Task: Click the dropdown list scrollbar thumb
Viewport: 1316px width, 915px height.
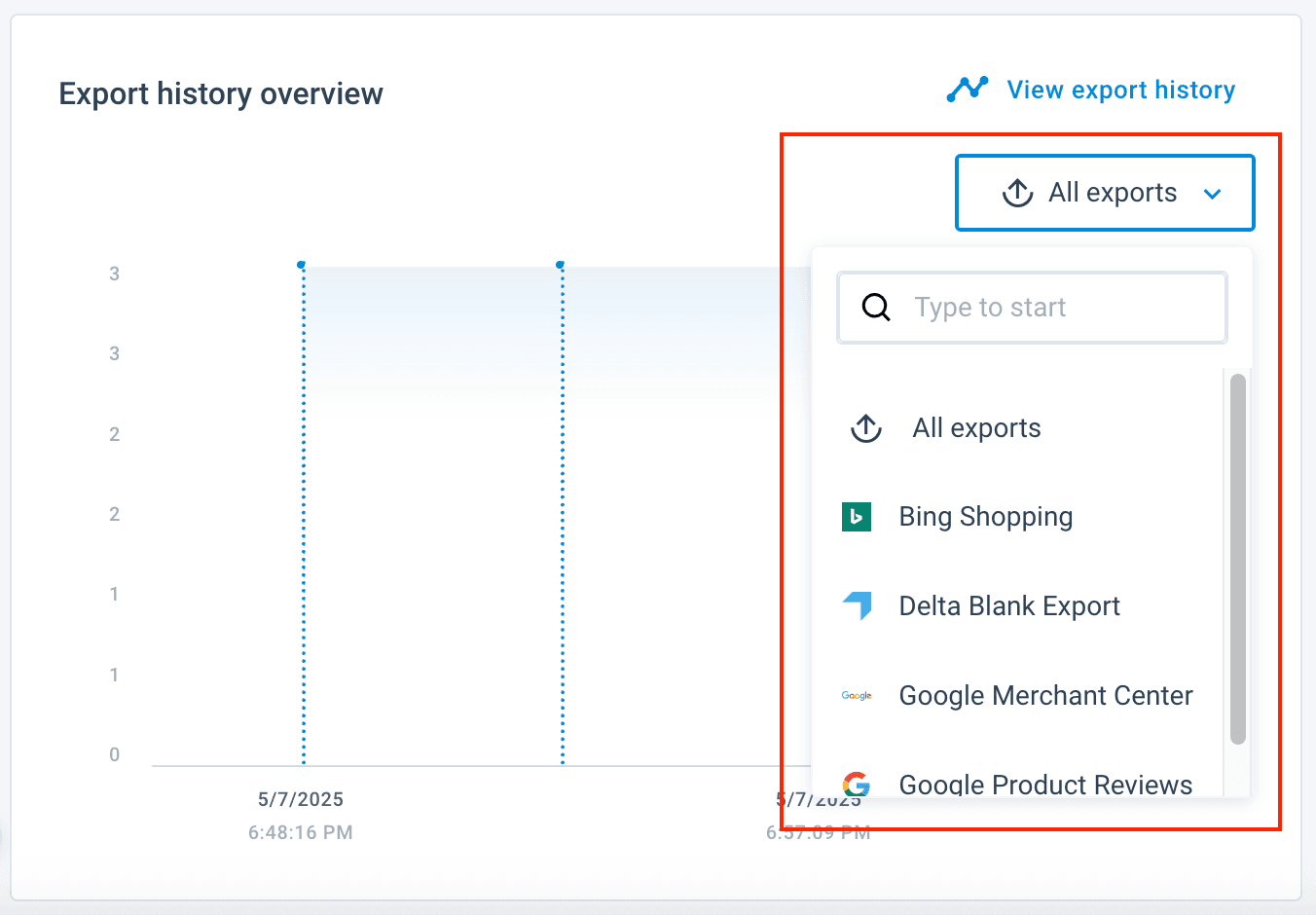Action: coord(1237,559)
